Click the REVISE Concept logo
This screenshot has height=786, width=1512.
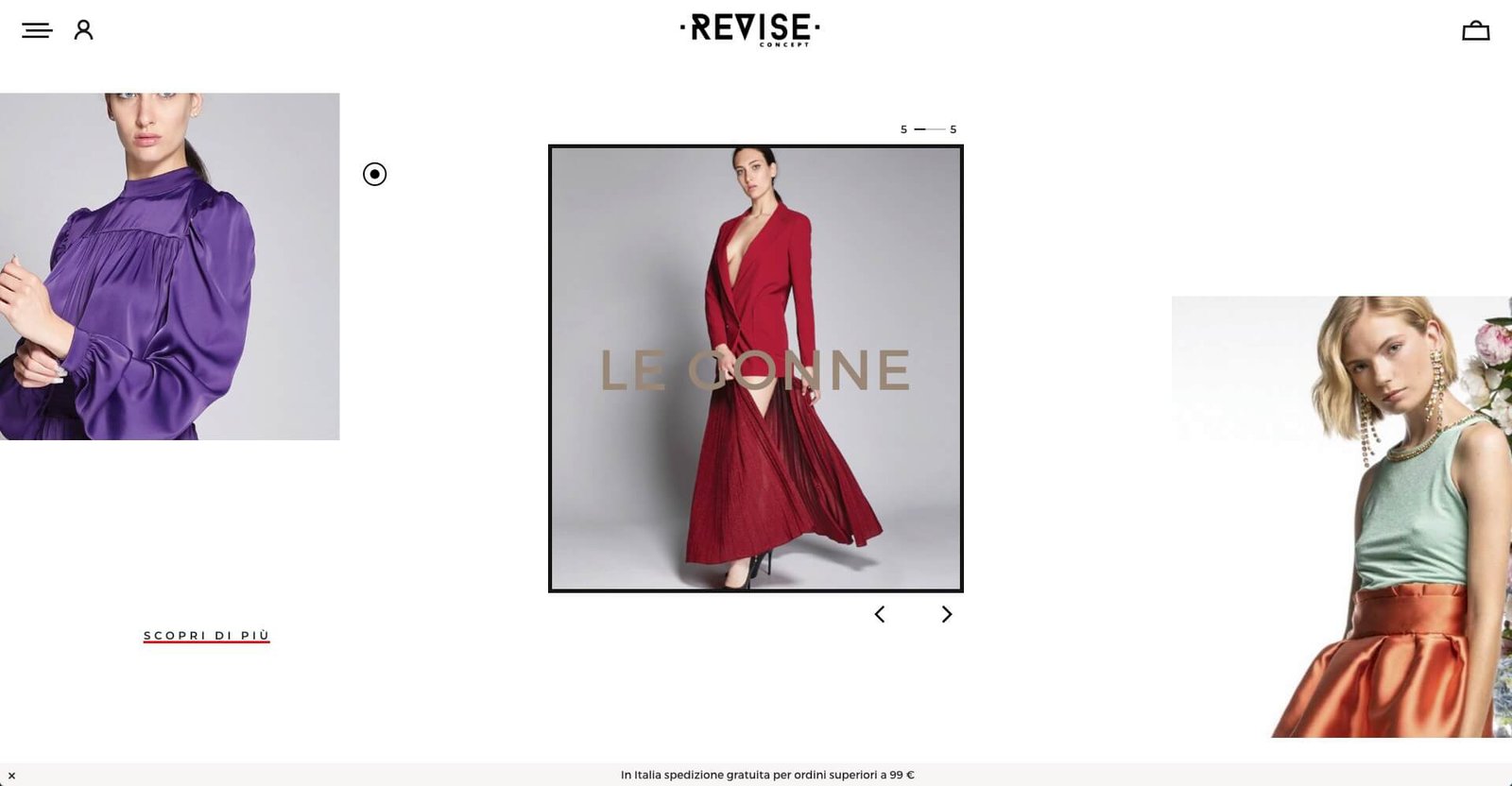[x=750, y=29]
